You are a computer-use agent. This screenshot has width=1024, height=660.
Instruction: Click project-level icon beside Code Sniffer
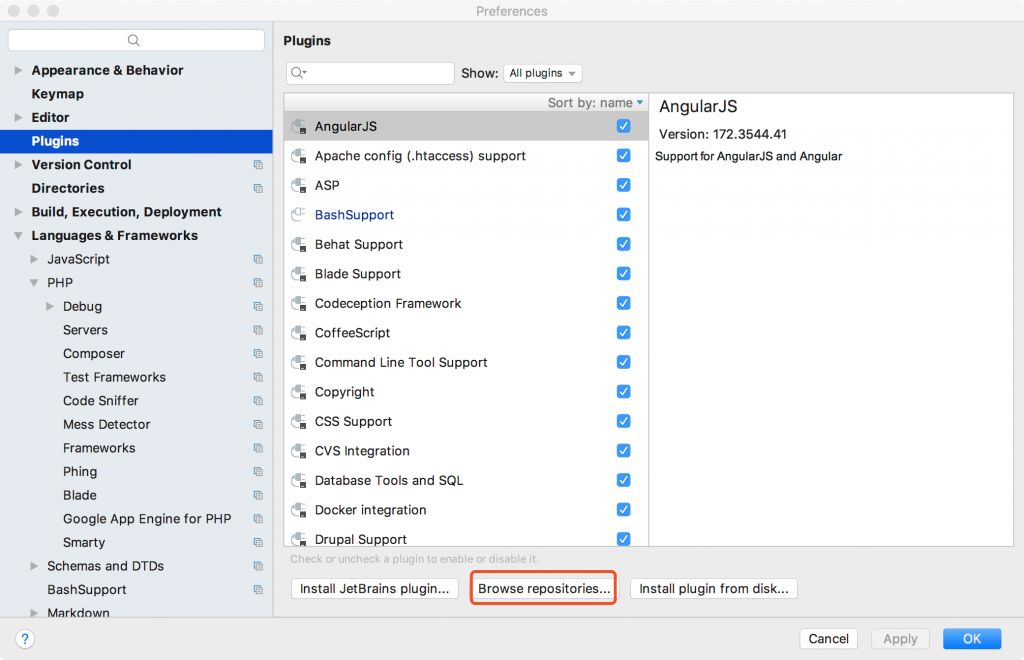click(258, 401)
